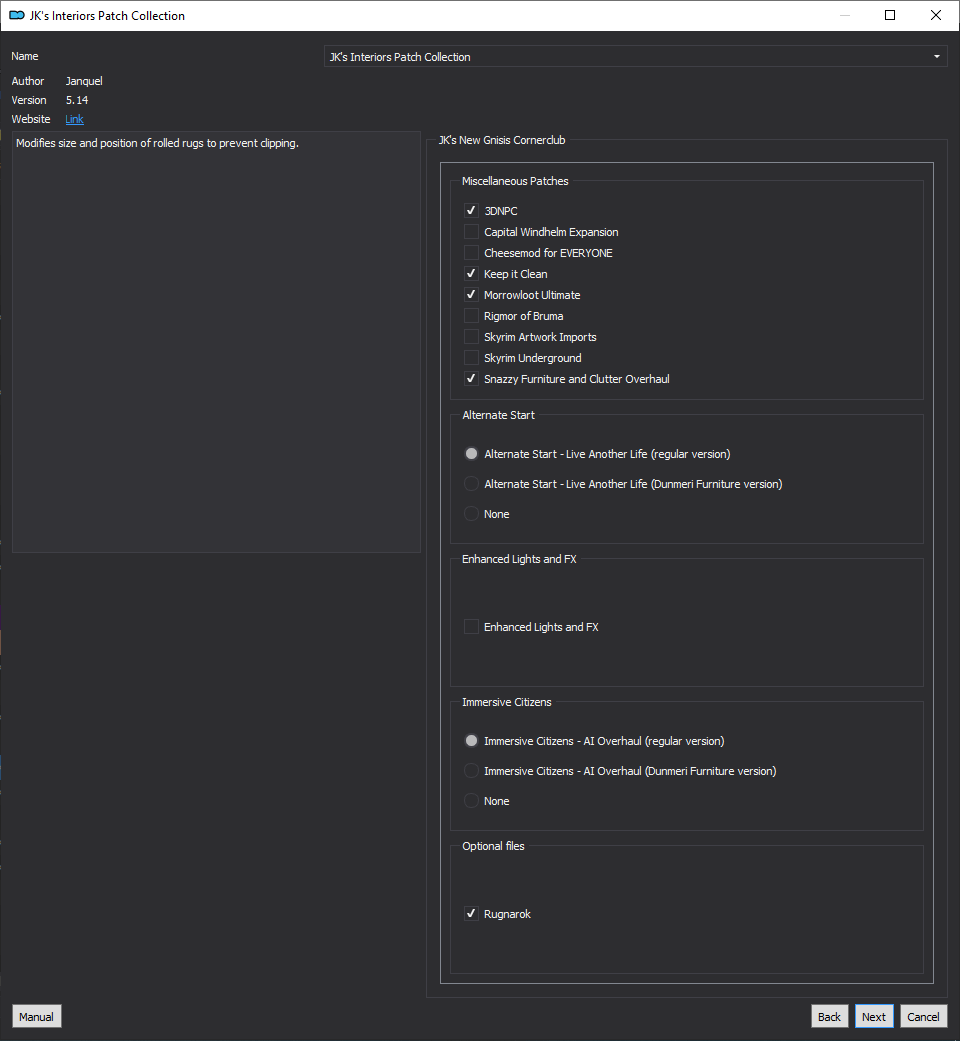Toggle Morrowloot Ultimate checkbox
Viewport: 960px width, 1041px height.
(x=471, y=295)
